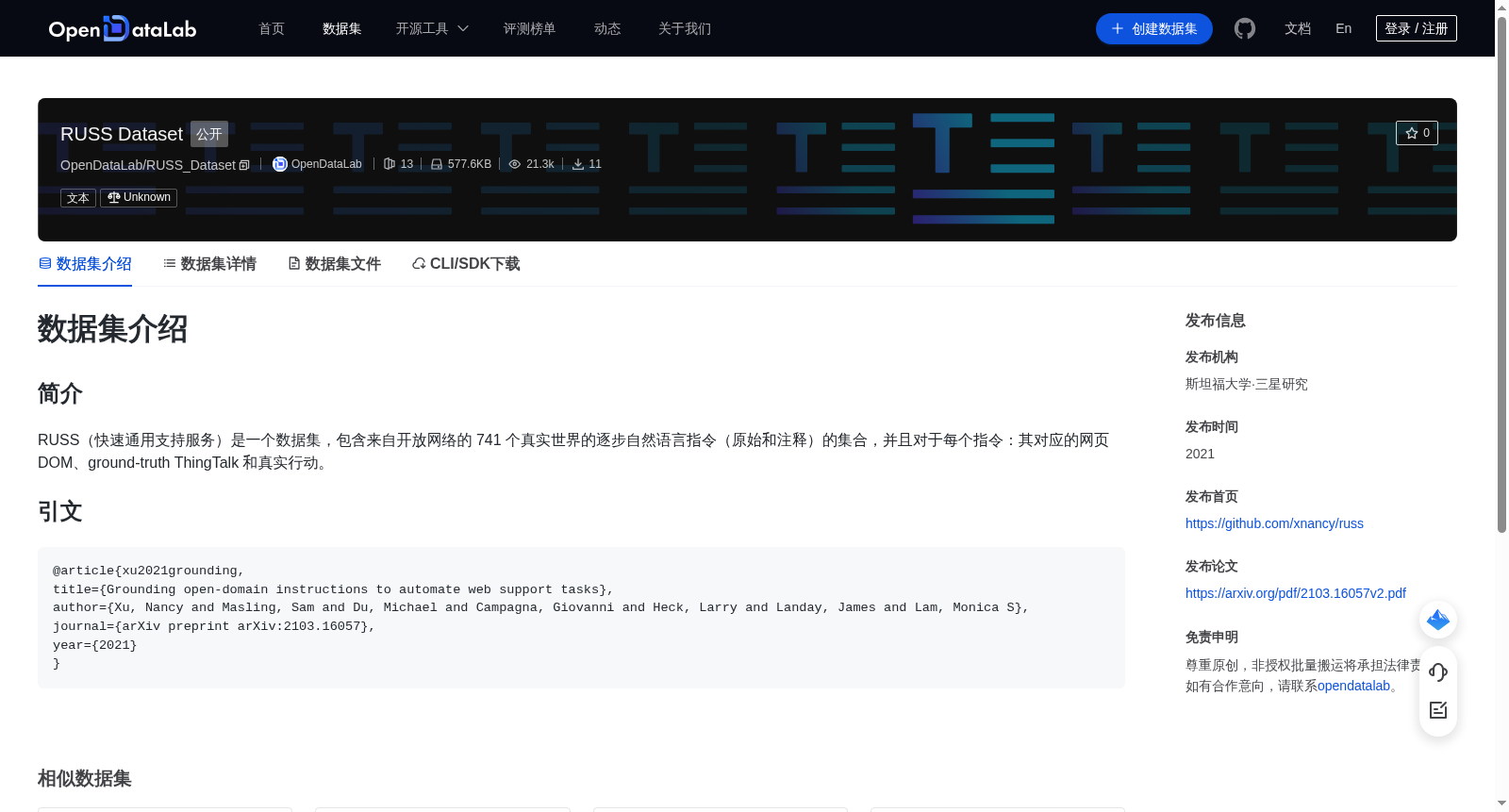Copy dataset path OpenDataLab/RUSS_Dataset icon
The height and width of the screenshot is (812, 1509).
244,165
